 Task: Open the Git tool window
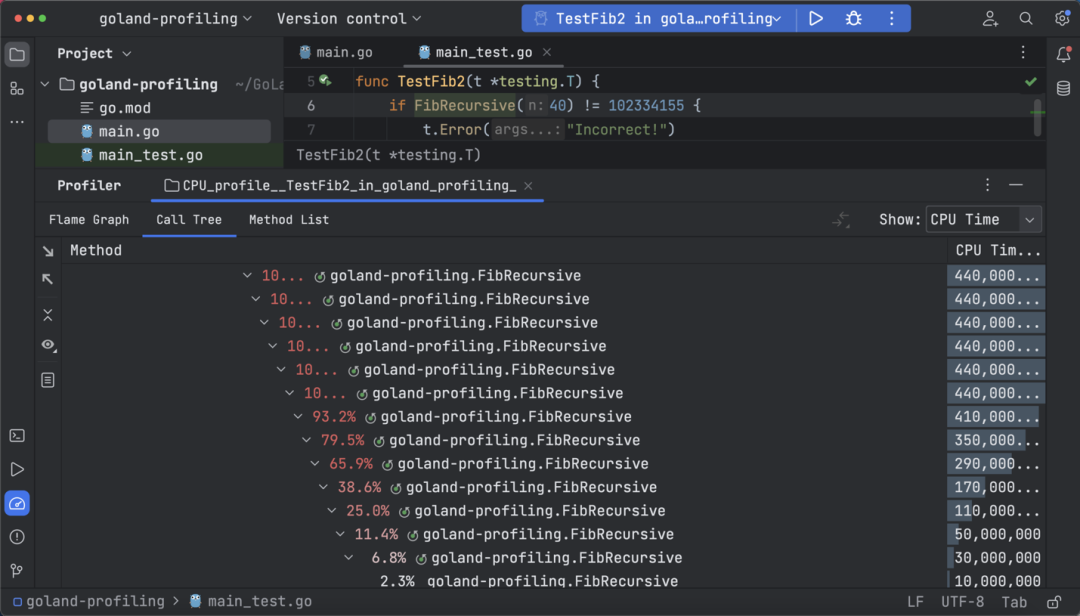17,571
